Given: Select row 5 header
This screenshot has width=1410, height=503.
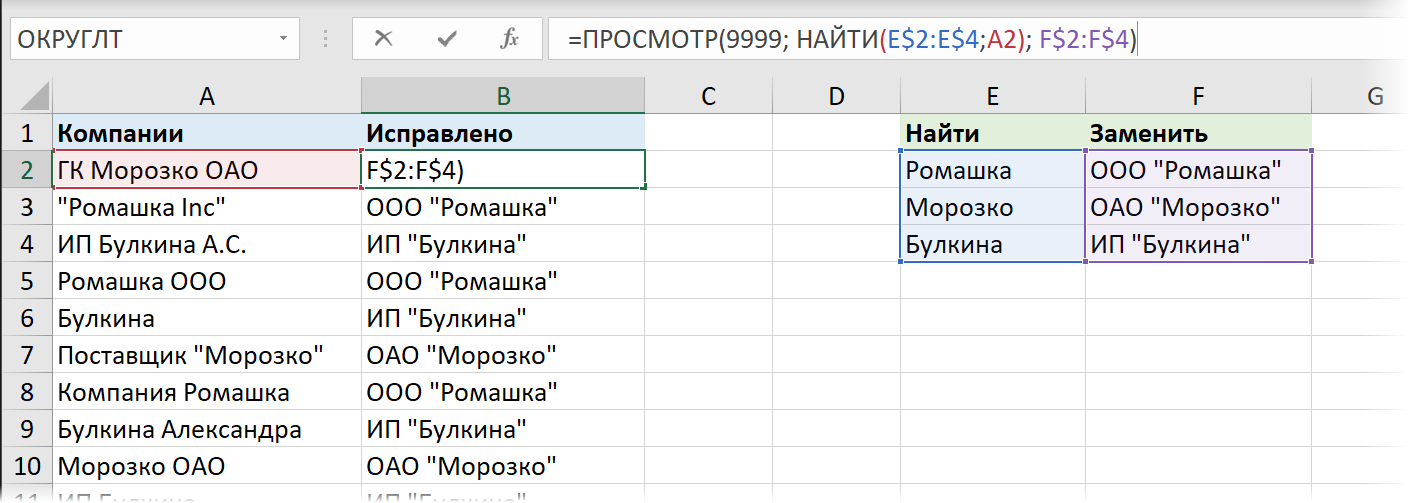Looking at the screenshot, I should pyautogui.click(x=26, y=281).
